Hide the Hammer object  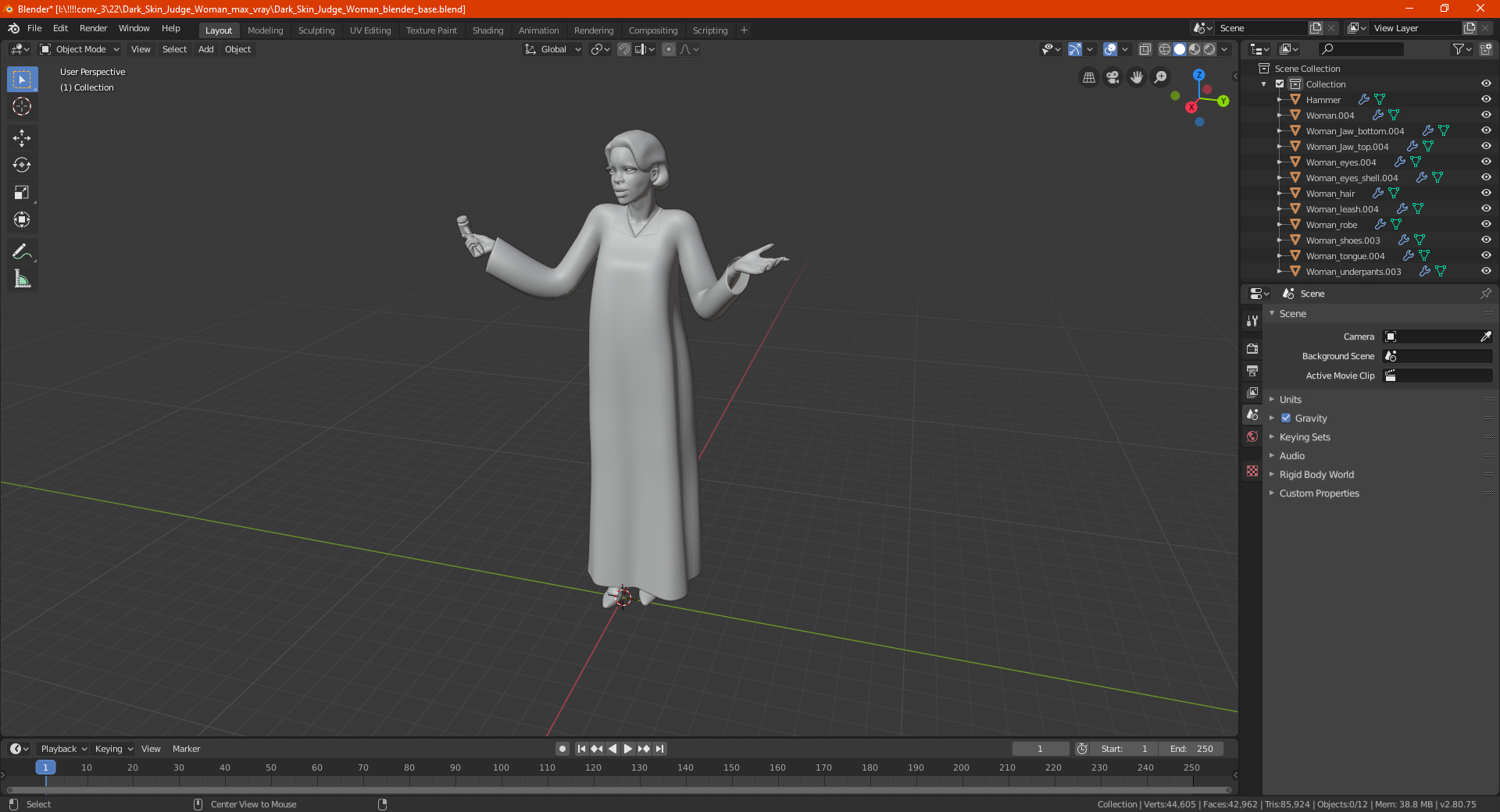pyautogui.click(x=1485, y=99)
